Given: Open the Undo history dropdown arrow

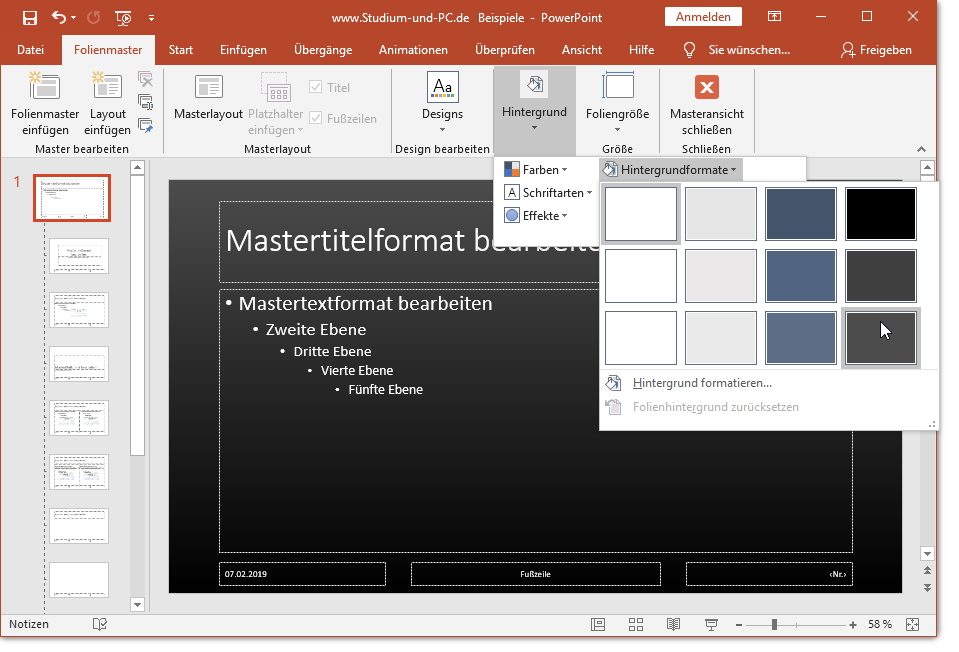Looking at the screenshot, I should pyautogui.click(x=74, y=18).
